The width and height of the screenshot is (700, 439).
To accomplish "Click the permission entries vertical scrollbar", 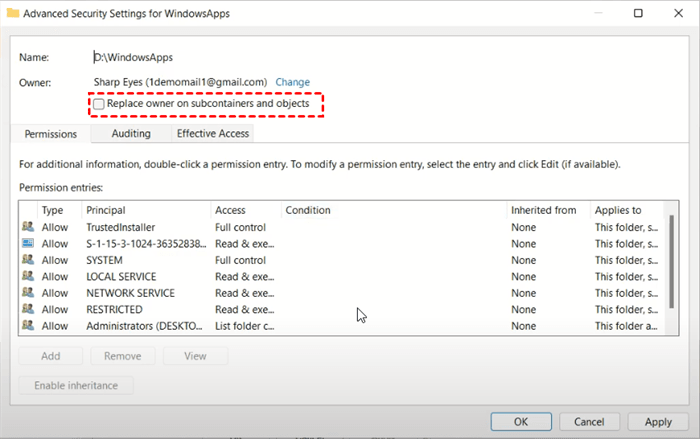I will click(x=671, y=262).
